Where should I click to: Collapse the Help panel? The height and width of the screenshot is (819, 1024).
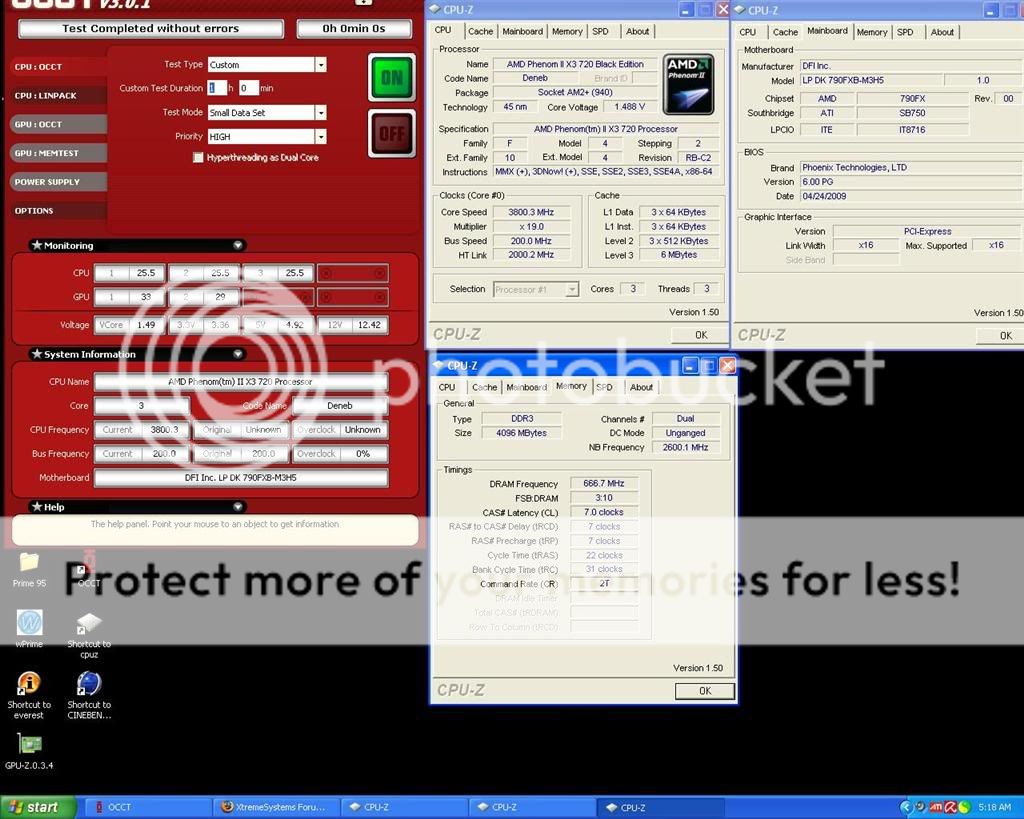click(x=238, y=506)
